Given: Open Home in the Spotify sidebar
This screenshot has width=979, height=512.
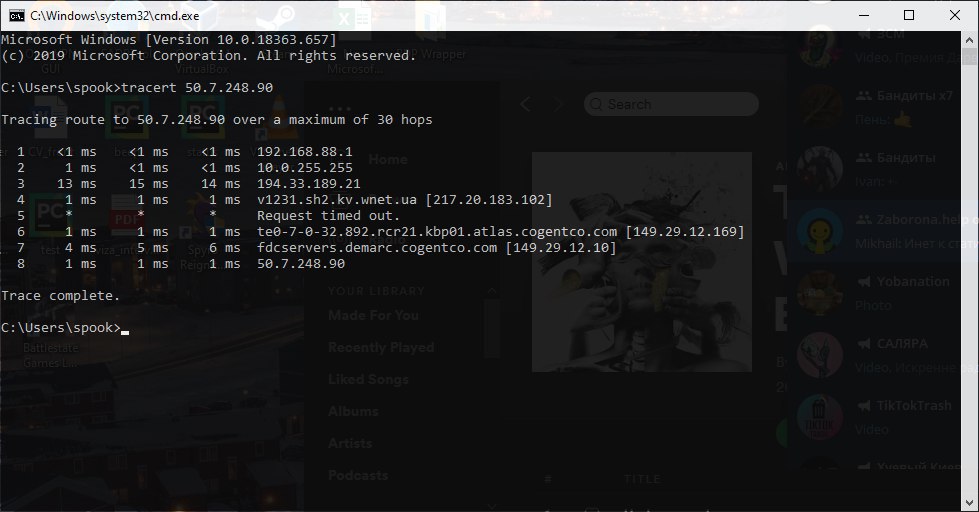Looking at the screenshot, I should tap(388, 159).
